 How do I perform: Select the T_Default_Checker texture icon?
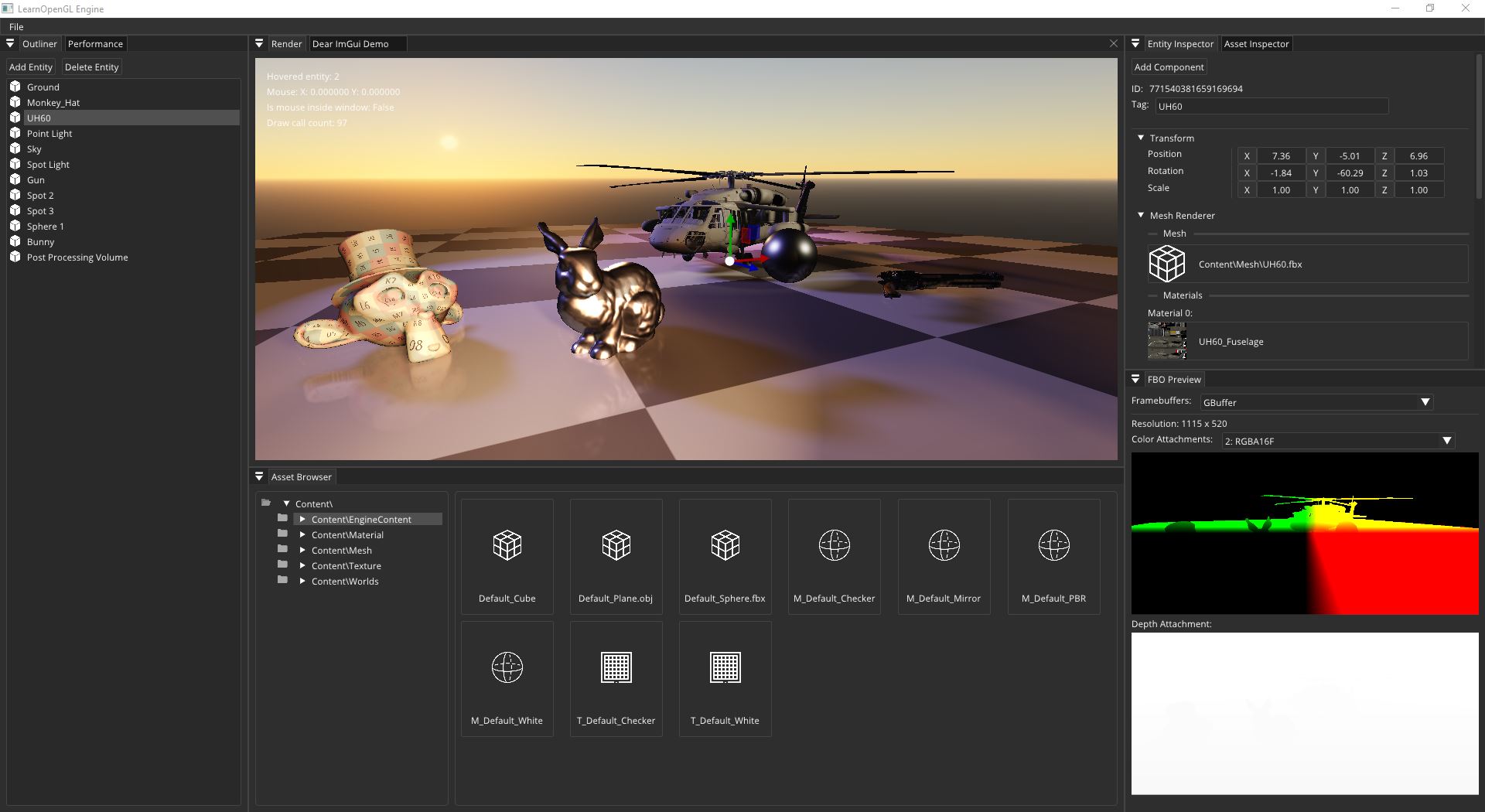tap(616, 667)
